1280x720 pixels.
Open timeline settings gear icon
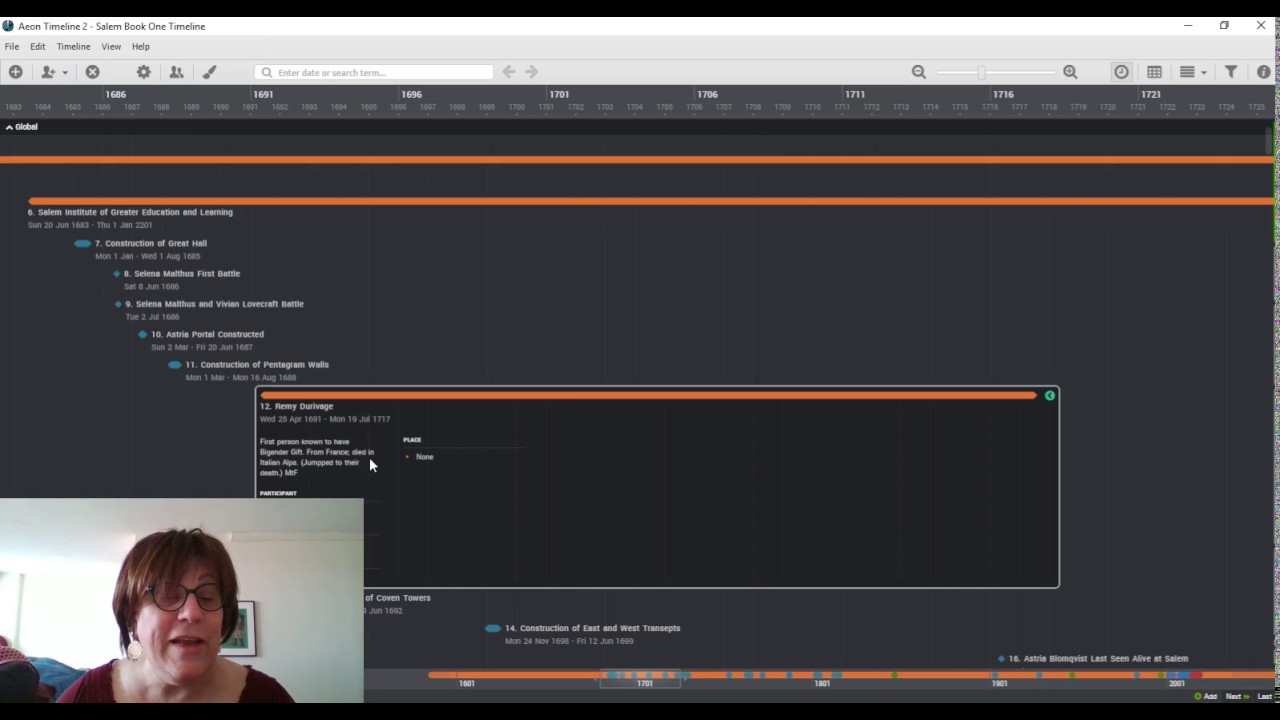[144, 72]
